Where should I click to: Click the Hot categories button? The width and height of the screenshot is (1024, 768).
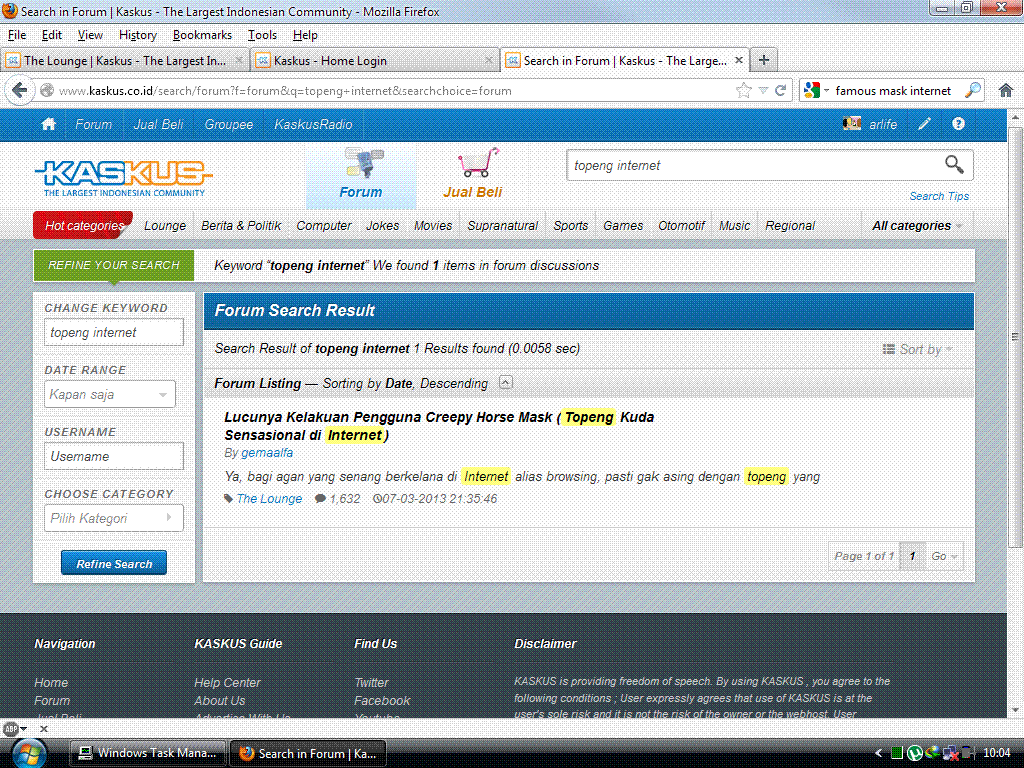[84, 226]
